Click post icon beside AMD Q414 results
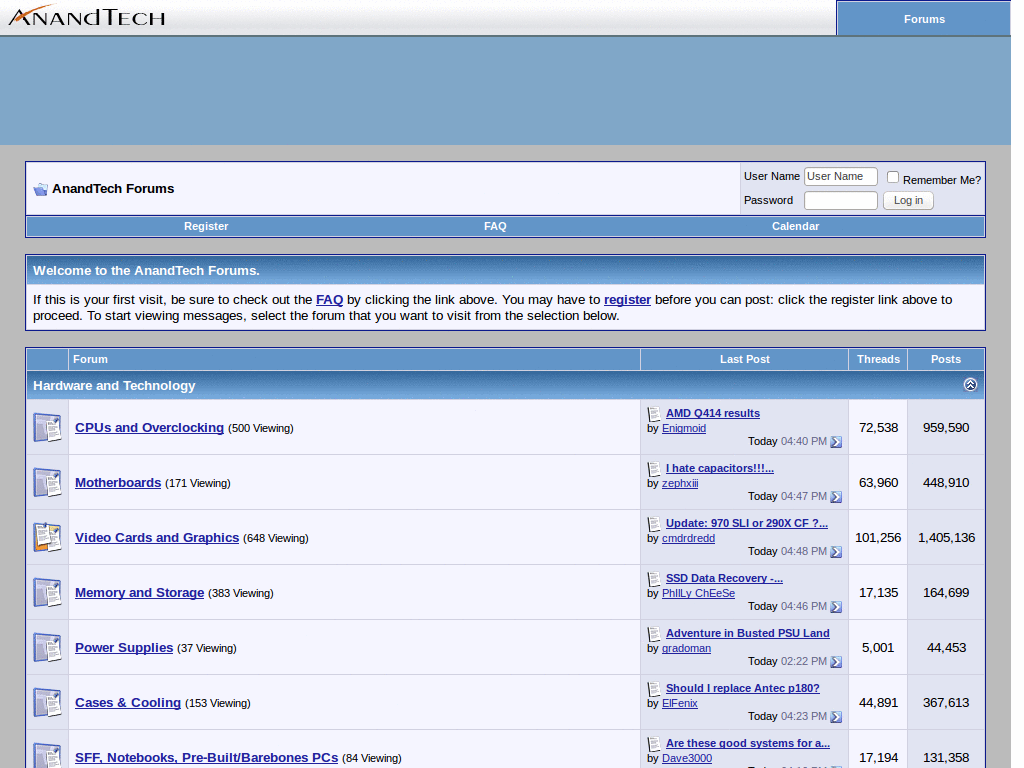1024x768 pixels. 654,414
